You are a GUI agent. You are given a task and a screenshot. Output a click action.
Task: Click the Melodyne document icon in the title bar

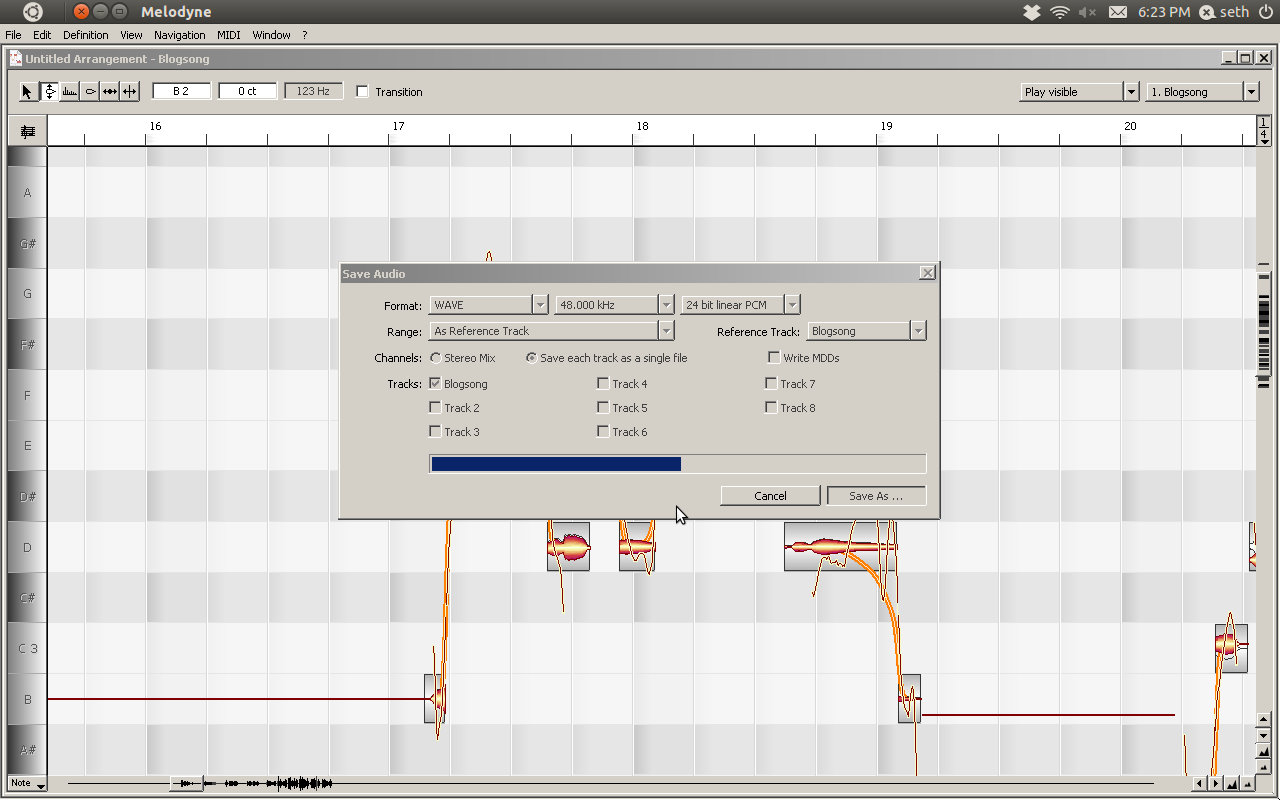[x=16, y=58]
